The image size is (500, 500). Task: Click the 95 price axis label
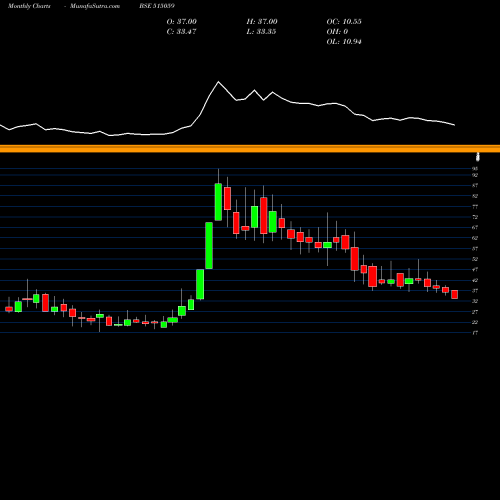tap(475, 169)
